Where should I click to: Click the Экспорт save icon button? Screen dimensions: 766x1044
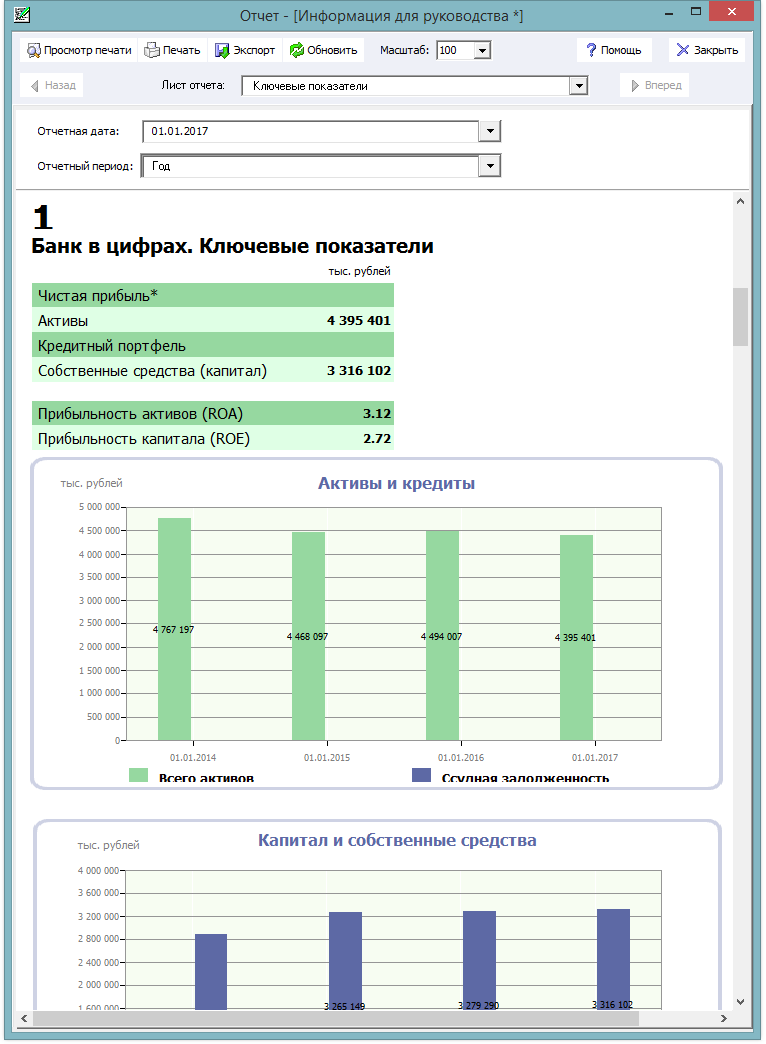[x=245, y=50]
